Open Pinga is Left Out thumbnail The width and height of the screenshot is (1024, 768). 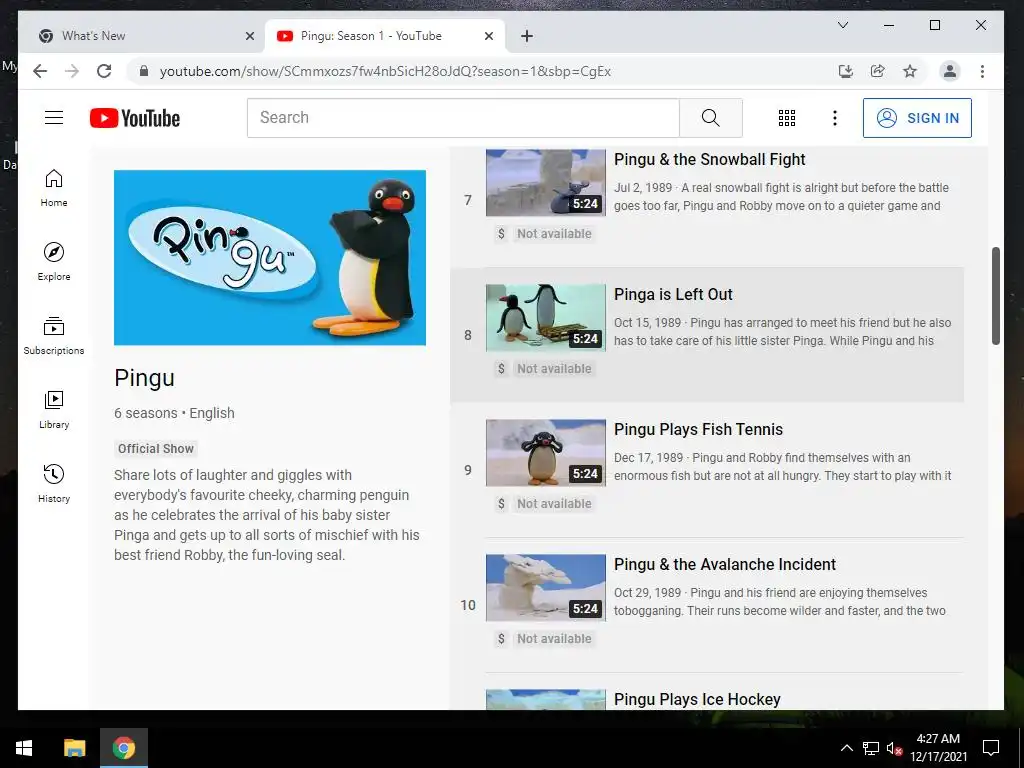click(x=545, y=317)
